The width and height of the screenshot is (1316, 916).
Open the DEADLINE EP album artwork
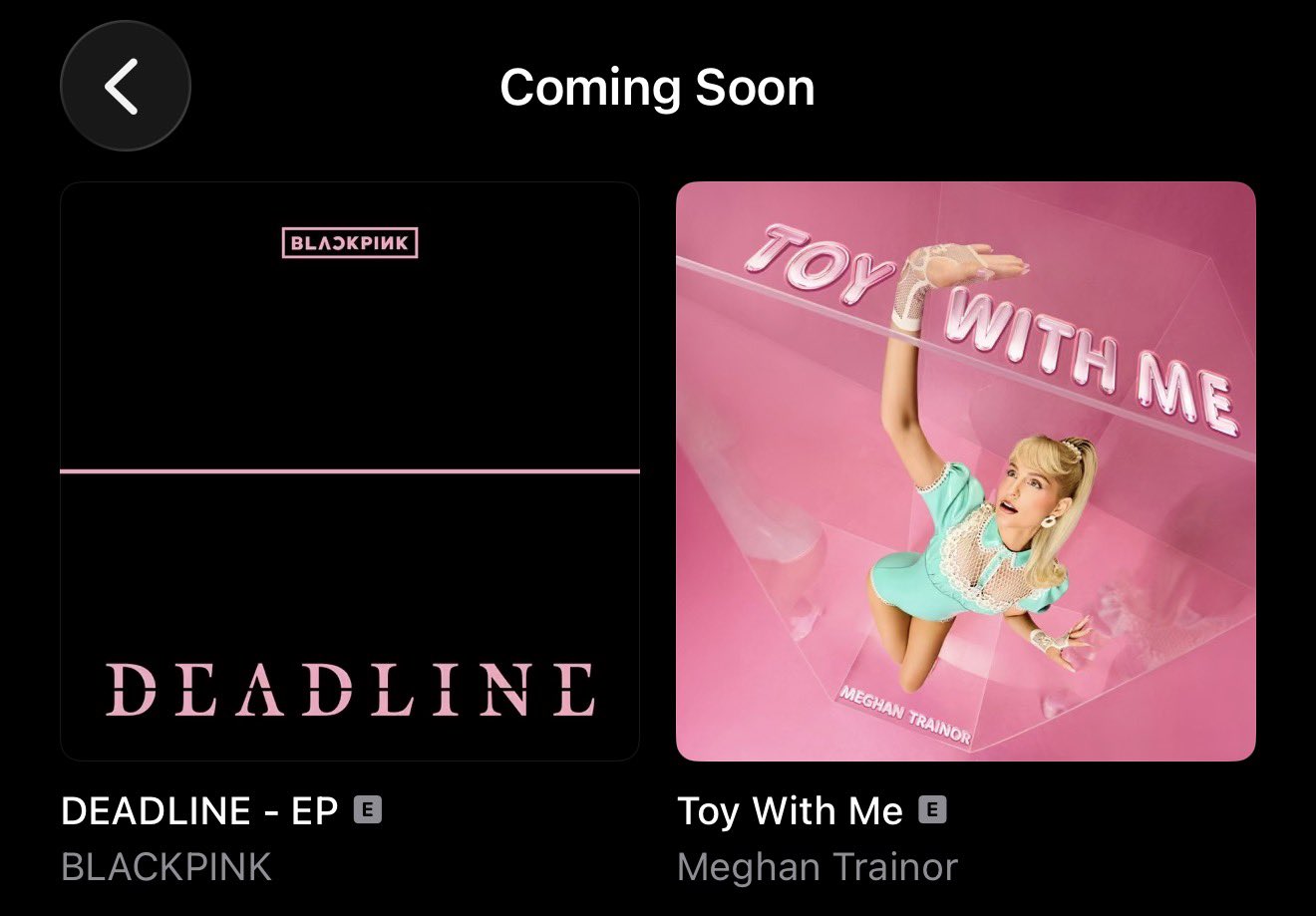pyautogui.click(x=350, y=471)
